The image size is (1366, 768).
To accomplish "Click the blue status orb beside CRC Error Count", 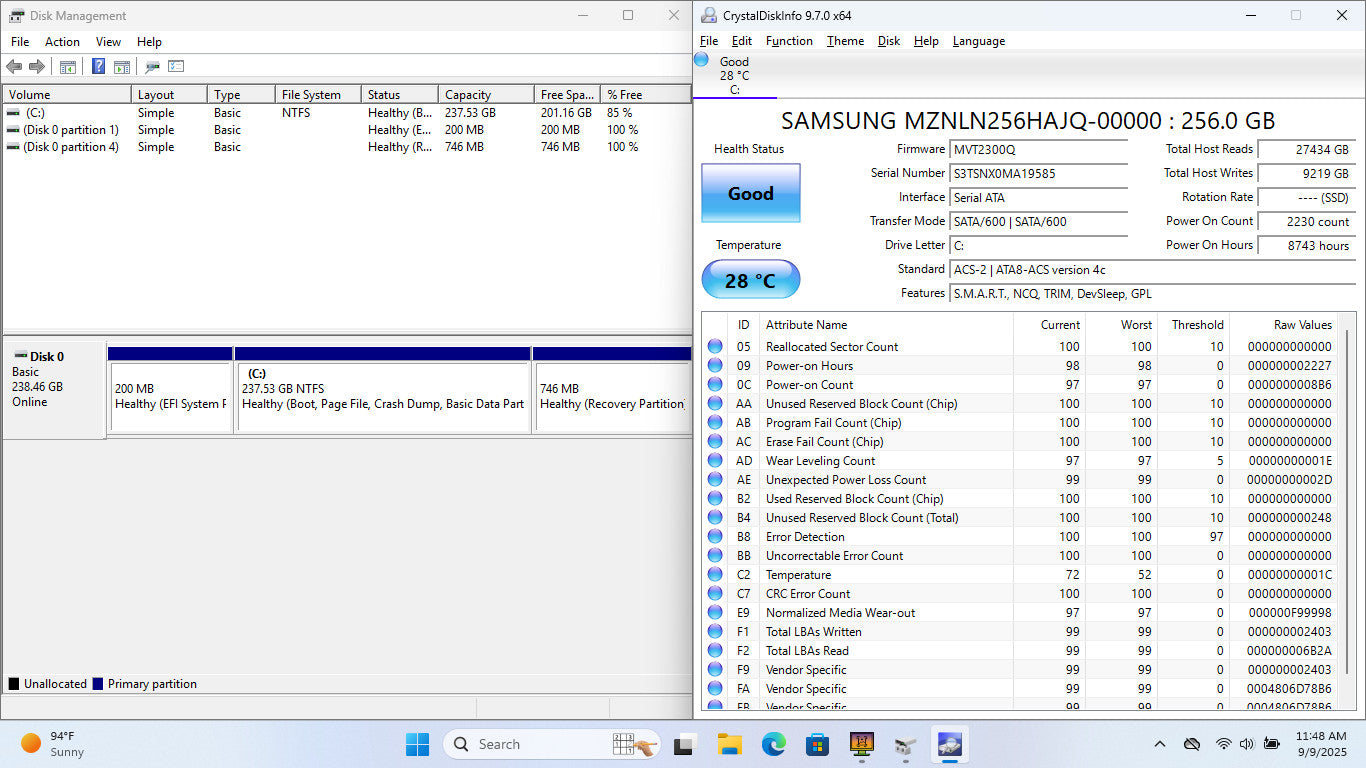I will [715, 593].
